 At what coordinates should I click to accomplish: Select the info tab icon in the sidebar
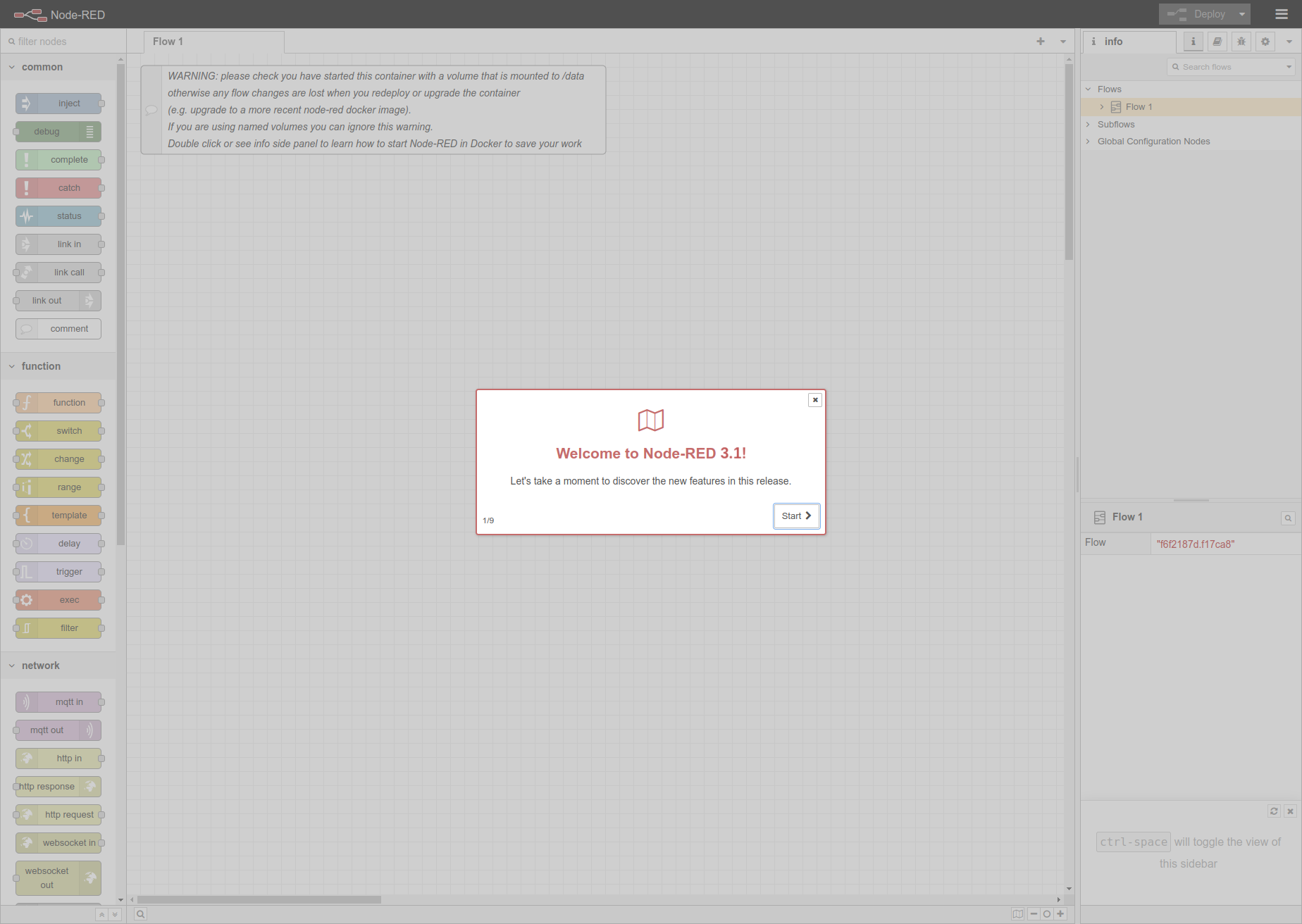[1193, 42]
